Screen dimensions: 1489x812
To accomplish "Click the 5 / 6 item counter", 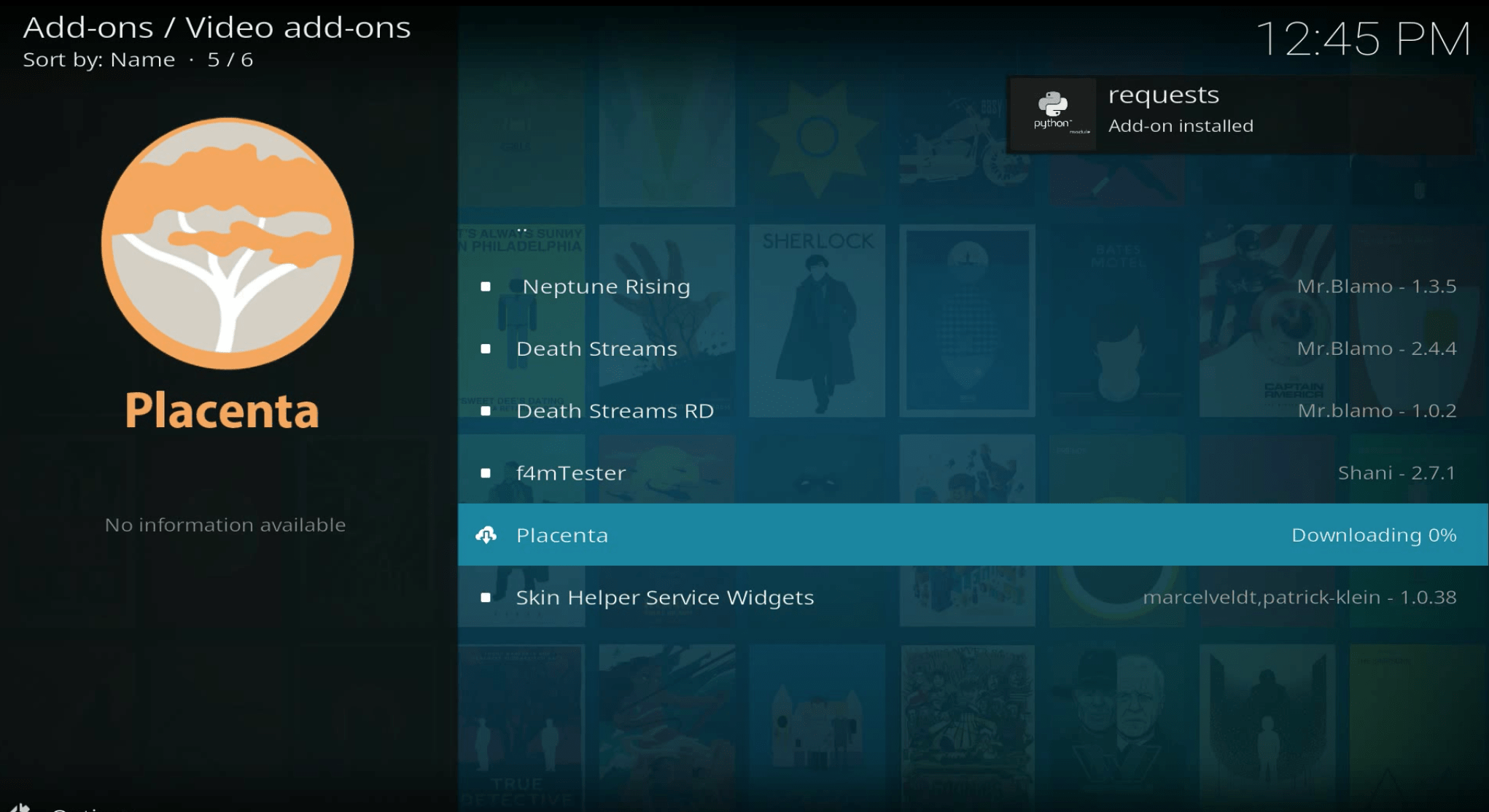I will click(230, 60).
